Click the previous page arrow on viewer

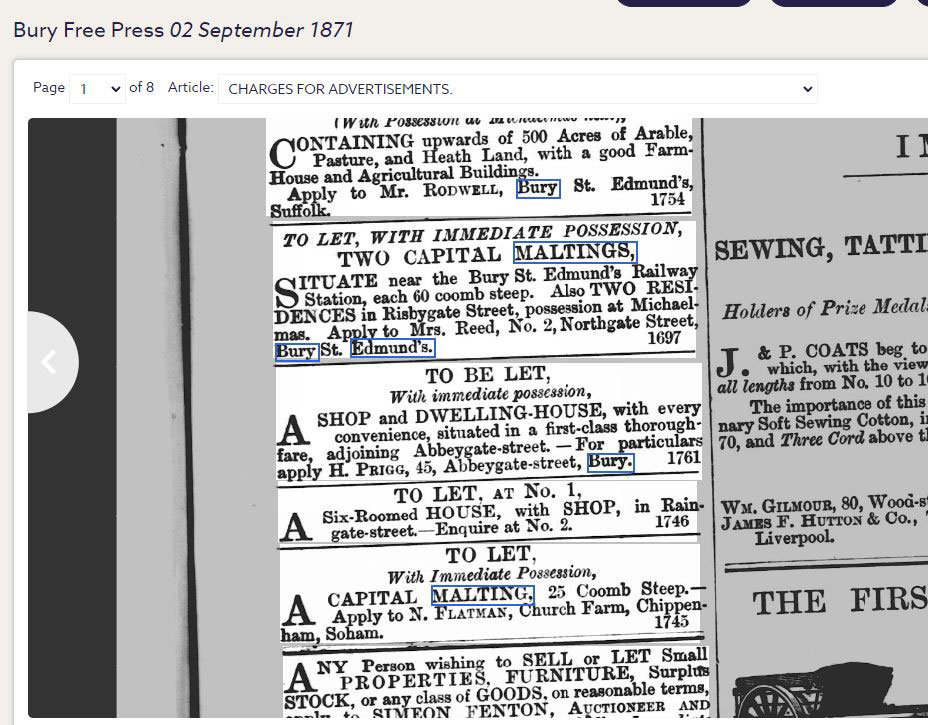point(48,362)
